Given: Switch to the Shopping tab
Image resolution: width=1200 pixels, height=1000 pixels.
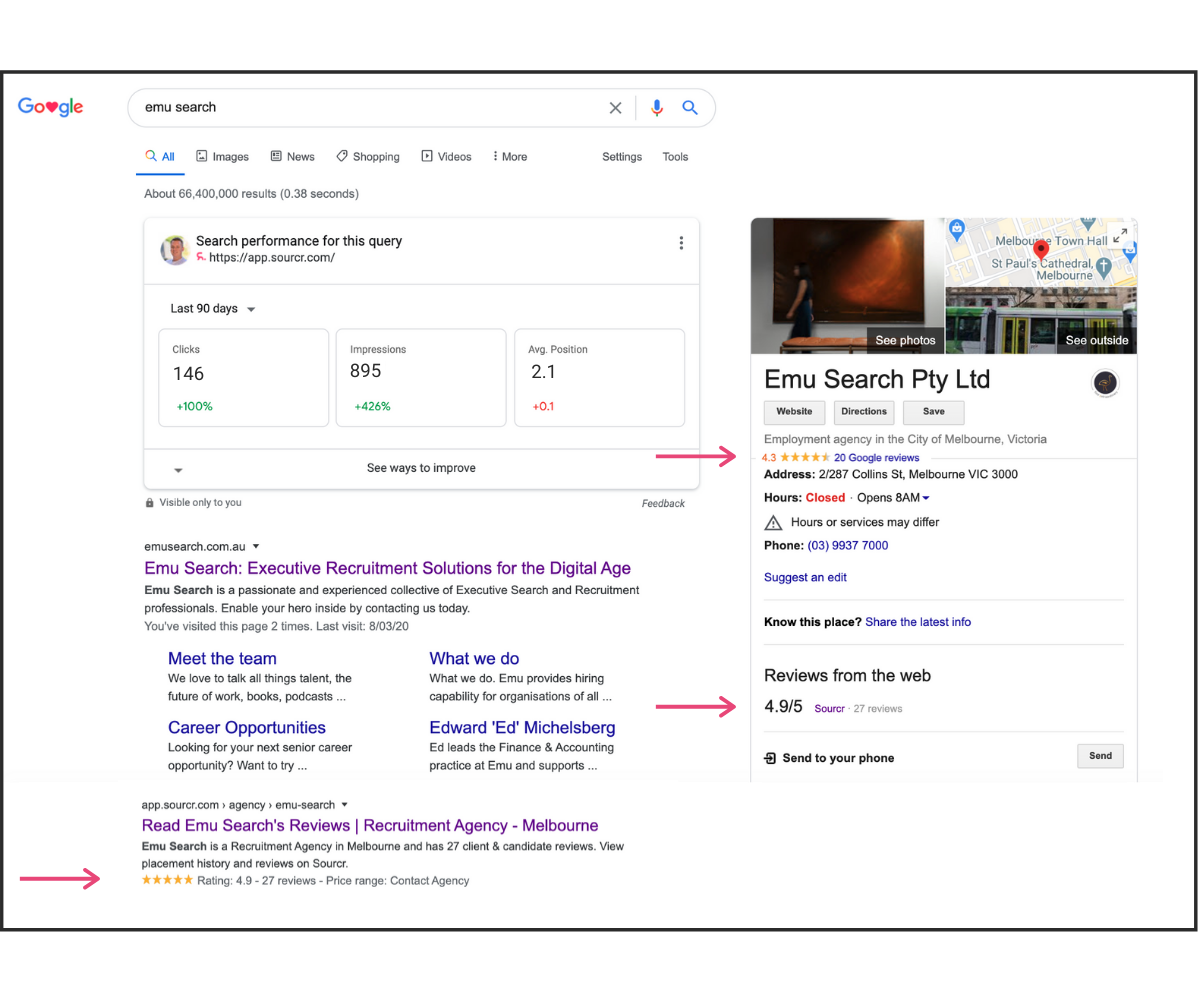Looking at the screenshot, I should (x=367, y=157).
